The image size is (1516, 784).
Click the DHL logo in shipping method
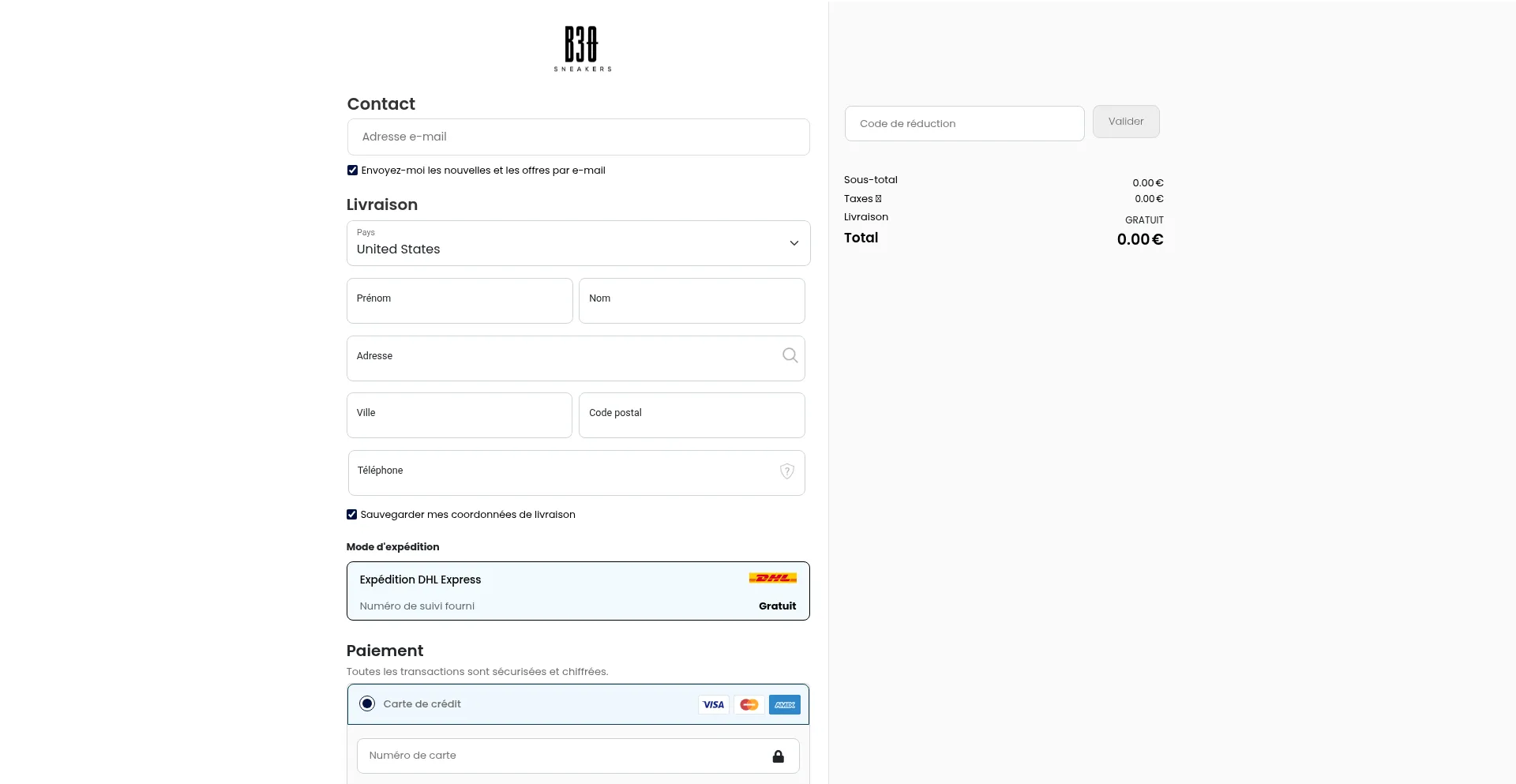pyautogui.click(x=772, y=578)
